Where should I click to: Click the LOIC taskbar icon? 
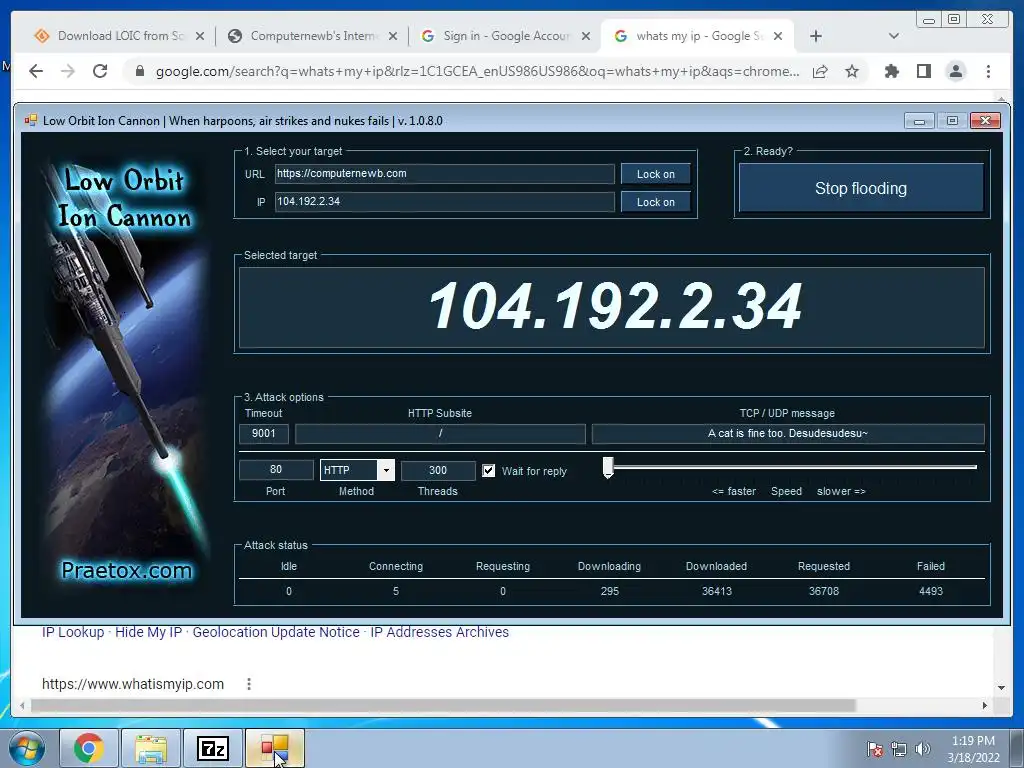(275, 748)
